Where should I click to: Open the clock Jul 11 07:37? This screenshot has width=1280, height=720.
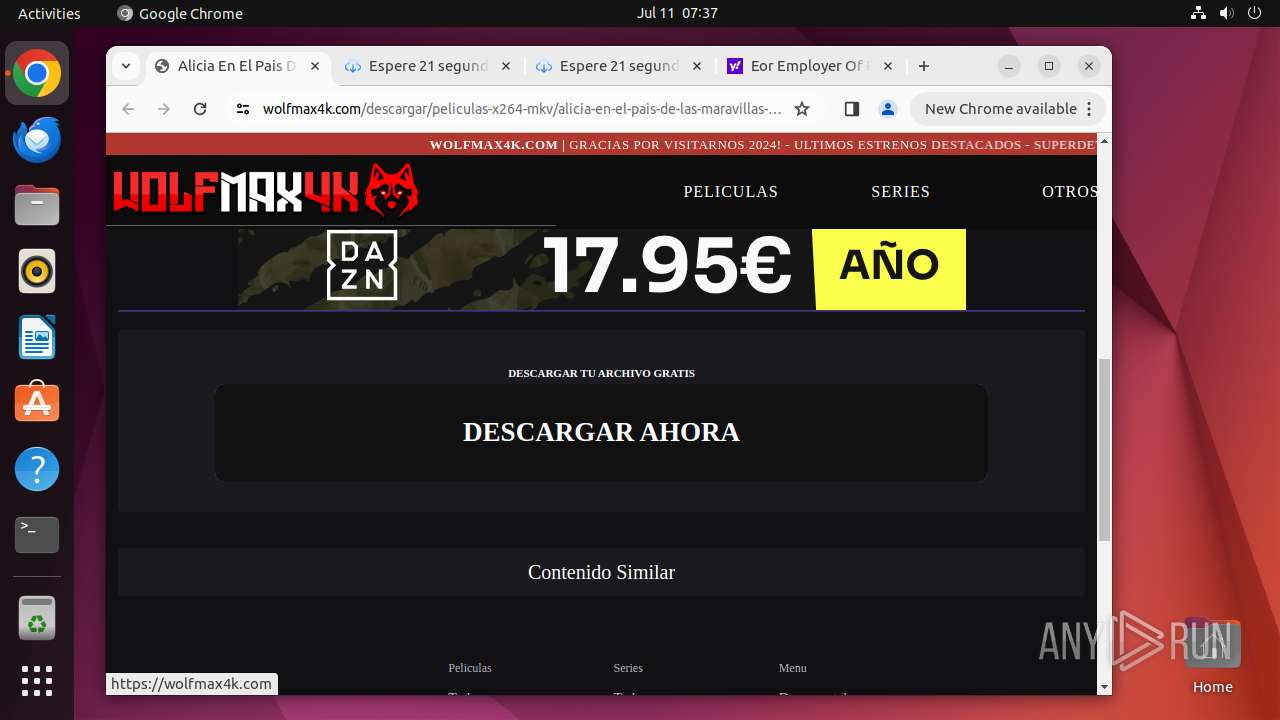(x=677, y=13)
